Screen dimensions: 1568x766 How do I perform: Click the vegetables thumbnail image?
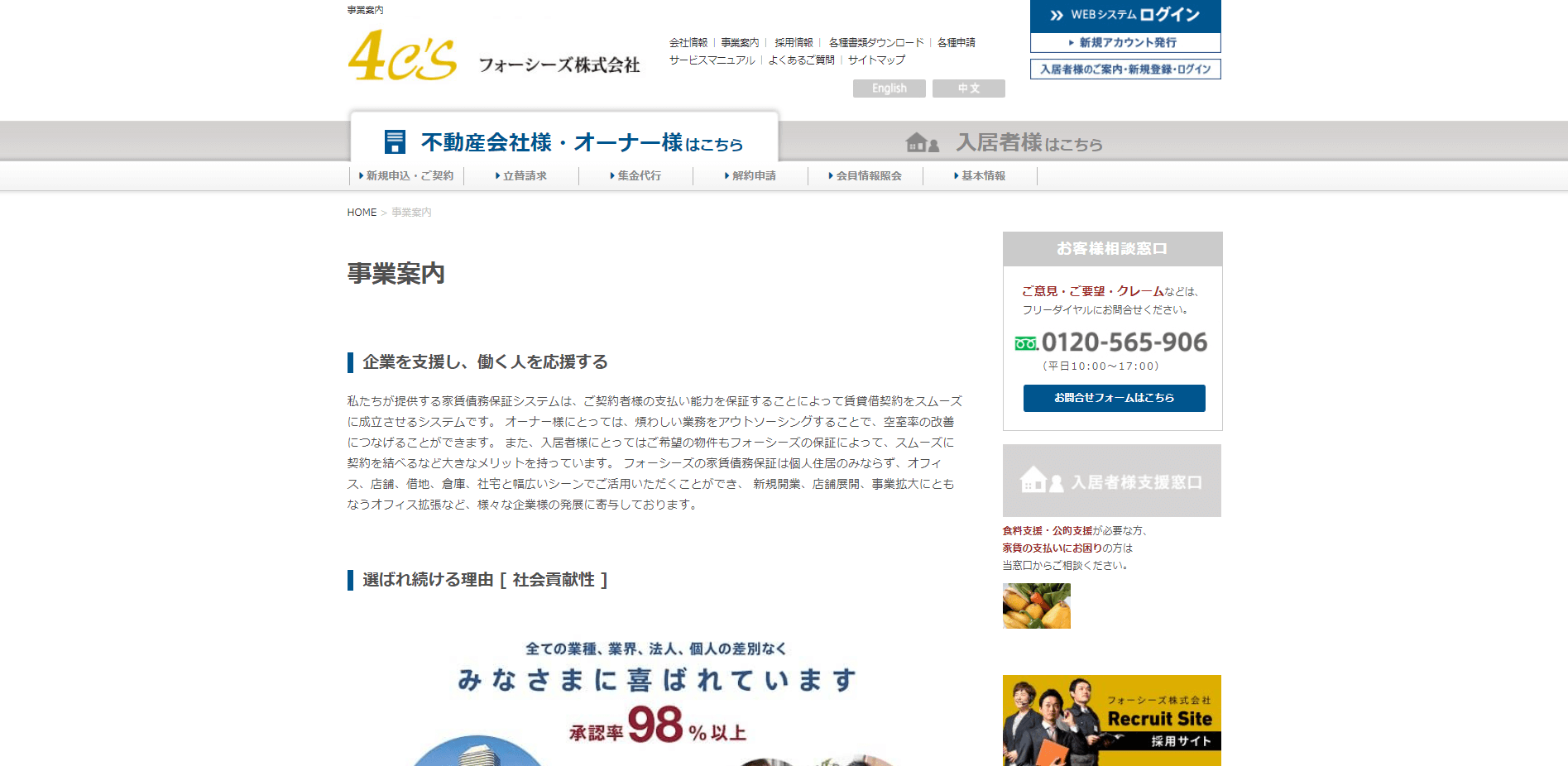tap(1037, 606)
